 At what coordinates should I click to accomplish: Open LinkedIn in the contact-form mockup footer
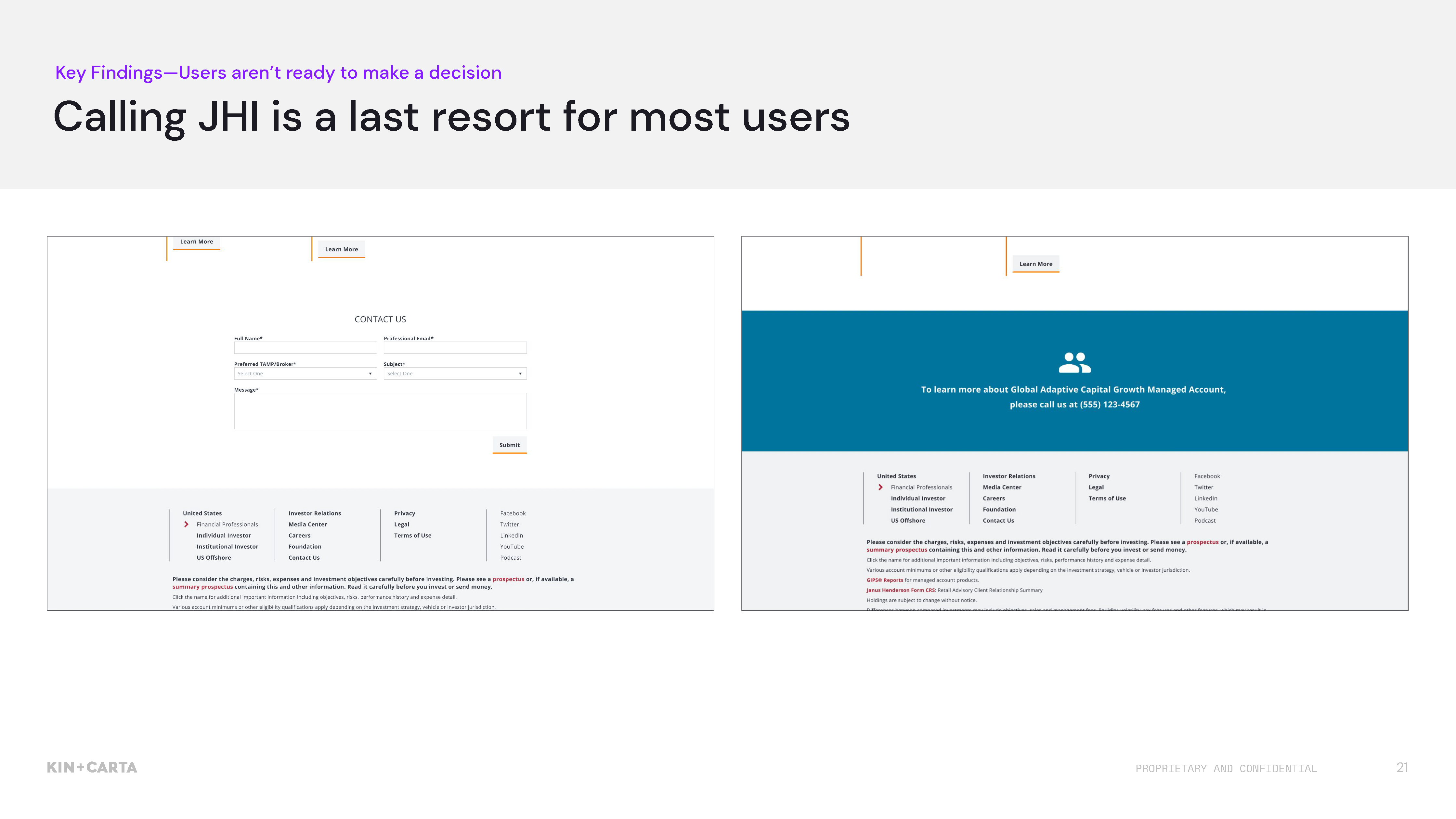[x=512, y=535]
